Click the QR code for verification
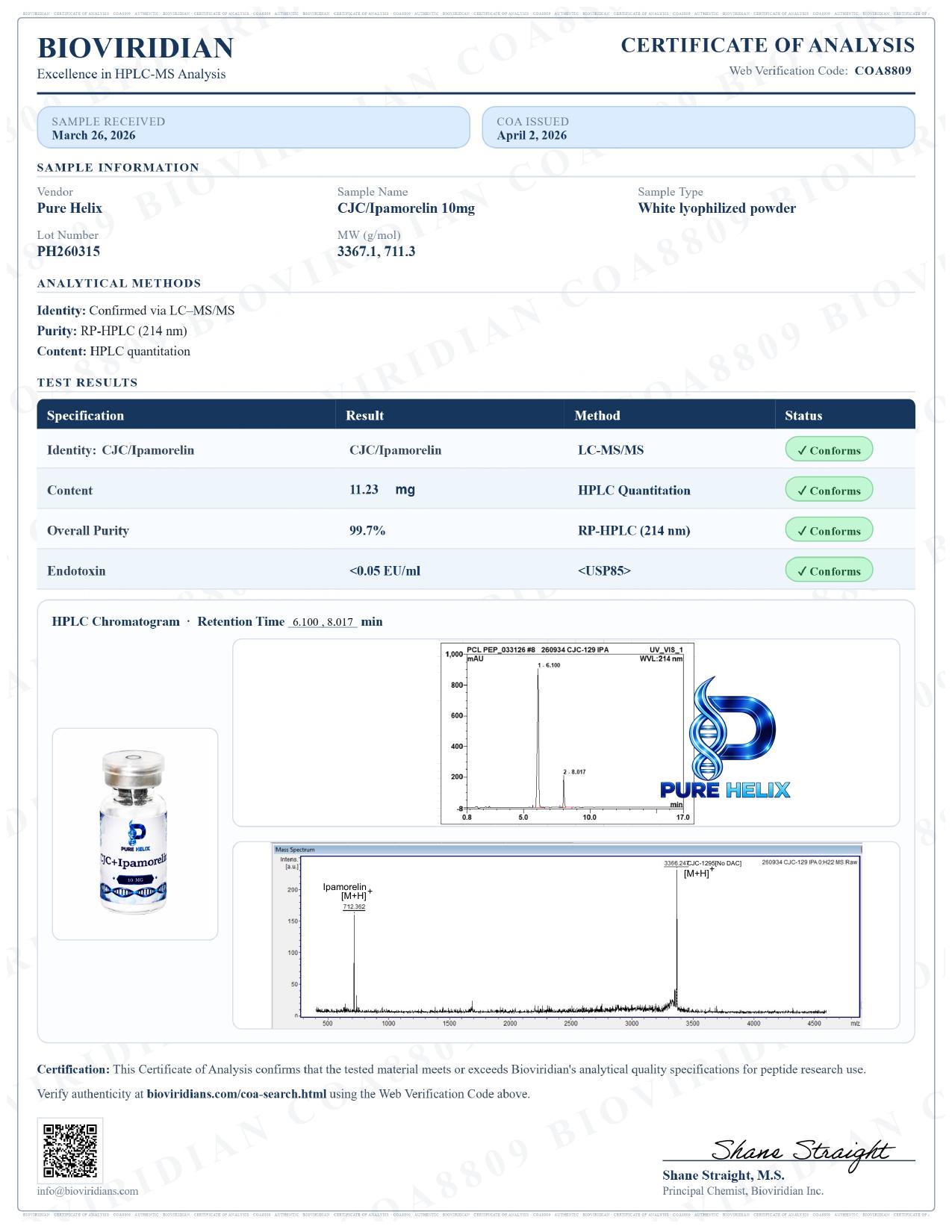 point(70,1151)
